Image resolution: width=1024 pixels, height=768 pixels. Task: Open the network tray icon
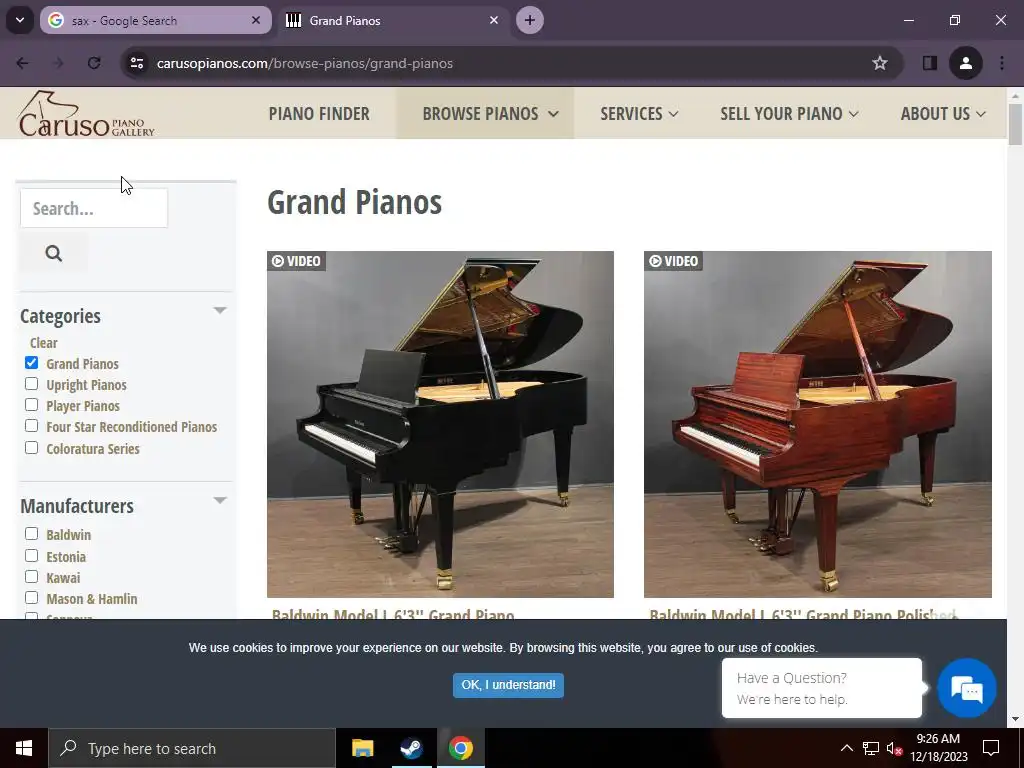tap(871, 748)
